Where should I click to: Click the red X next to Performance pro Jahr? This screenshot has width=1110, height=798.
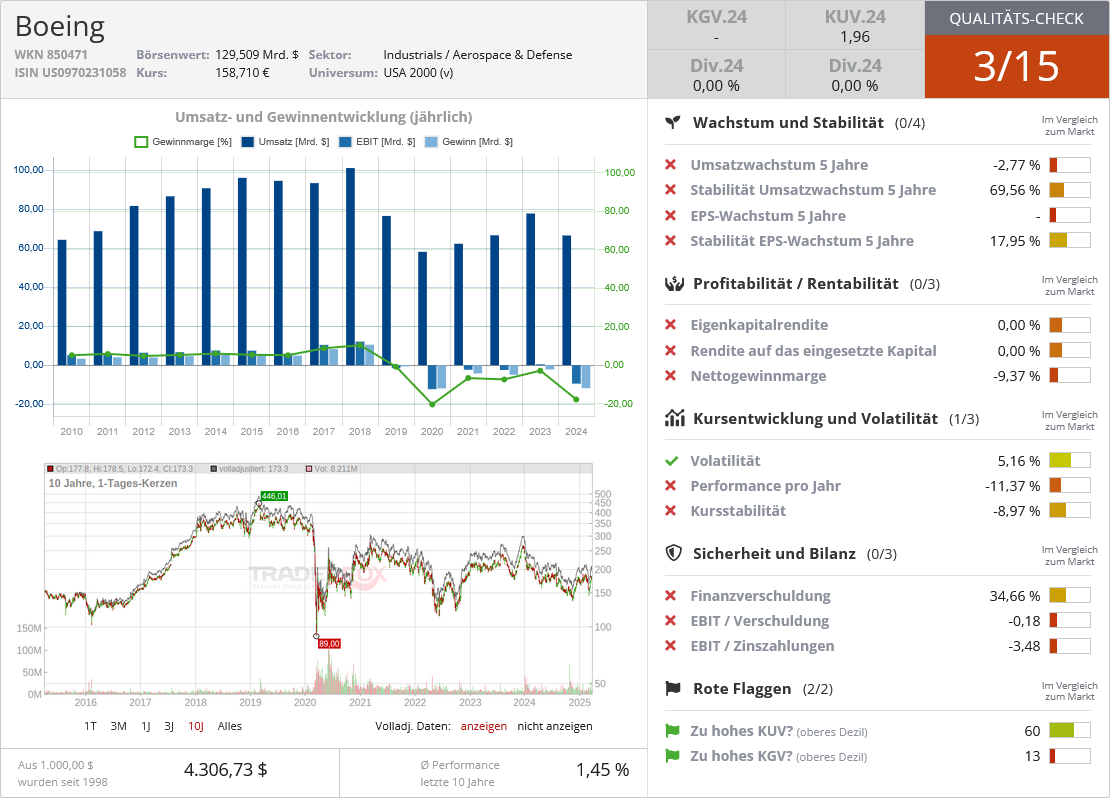coord(670,486)
